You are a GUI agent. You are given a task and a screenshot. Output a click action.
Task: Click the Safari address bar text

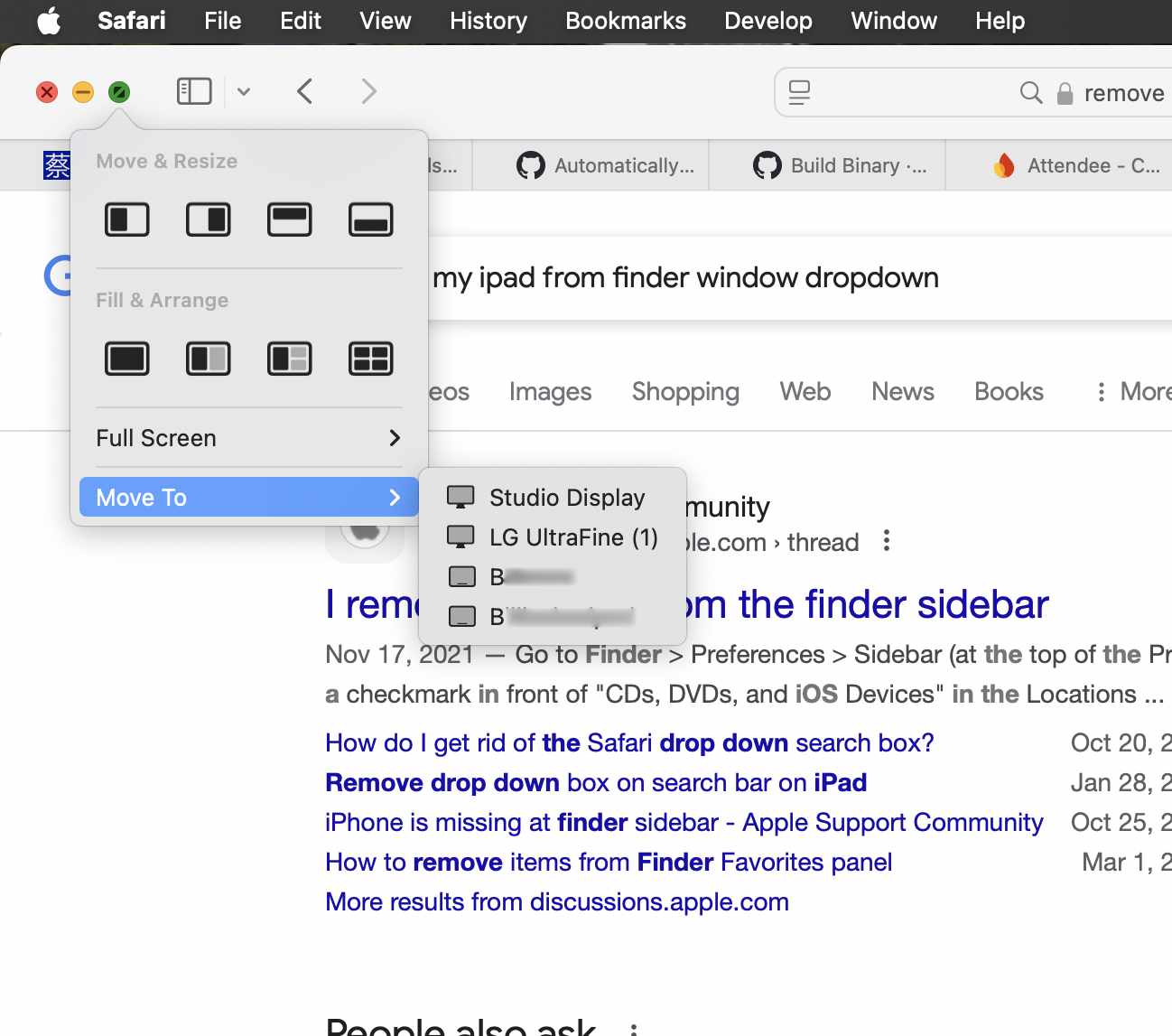coord(1124,93)
